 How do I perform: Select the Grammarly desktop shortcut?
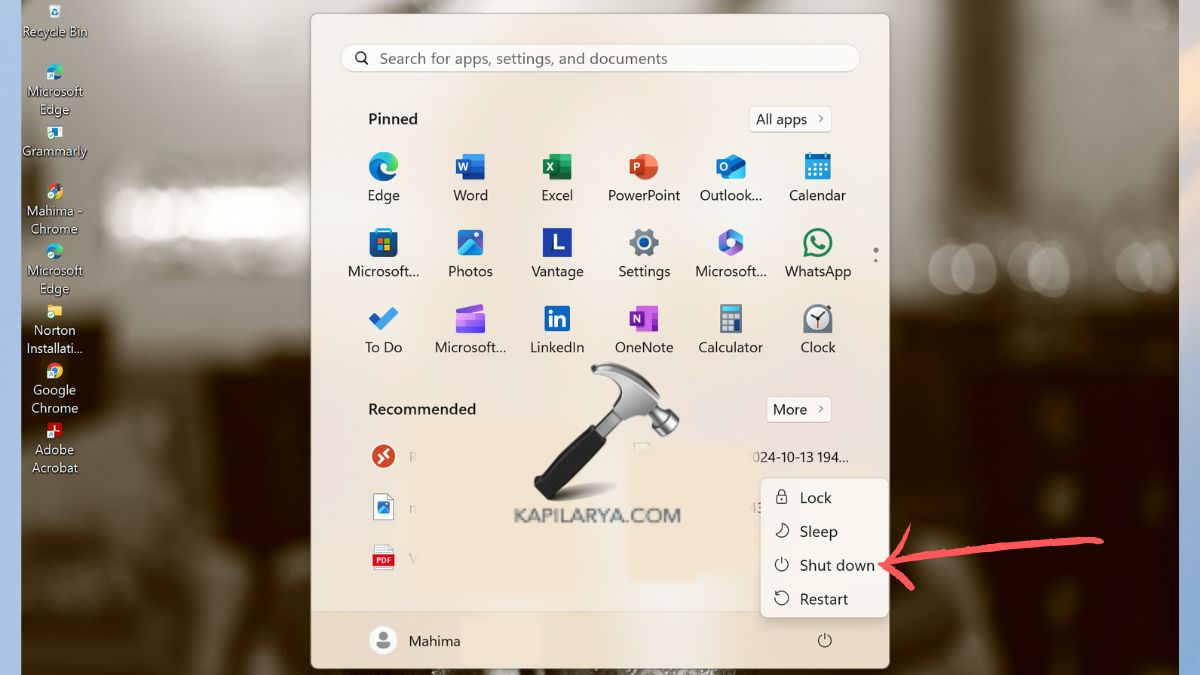click(x=55, y=142)
